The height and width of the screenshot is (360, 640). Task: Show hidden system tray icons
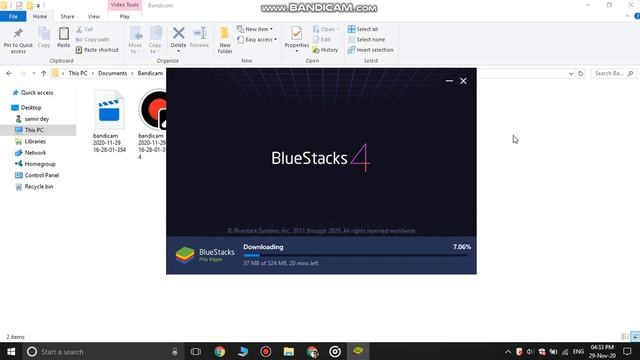(x=508, y=351)
